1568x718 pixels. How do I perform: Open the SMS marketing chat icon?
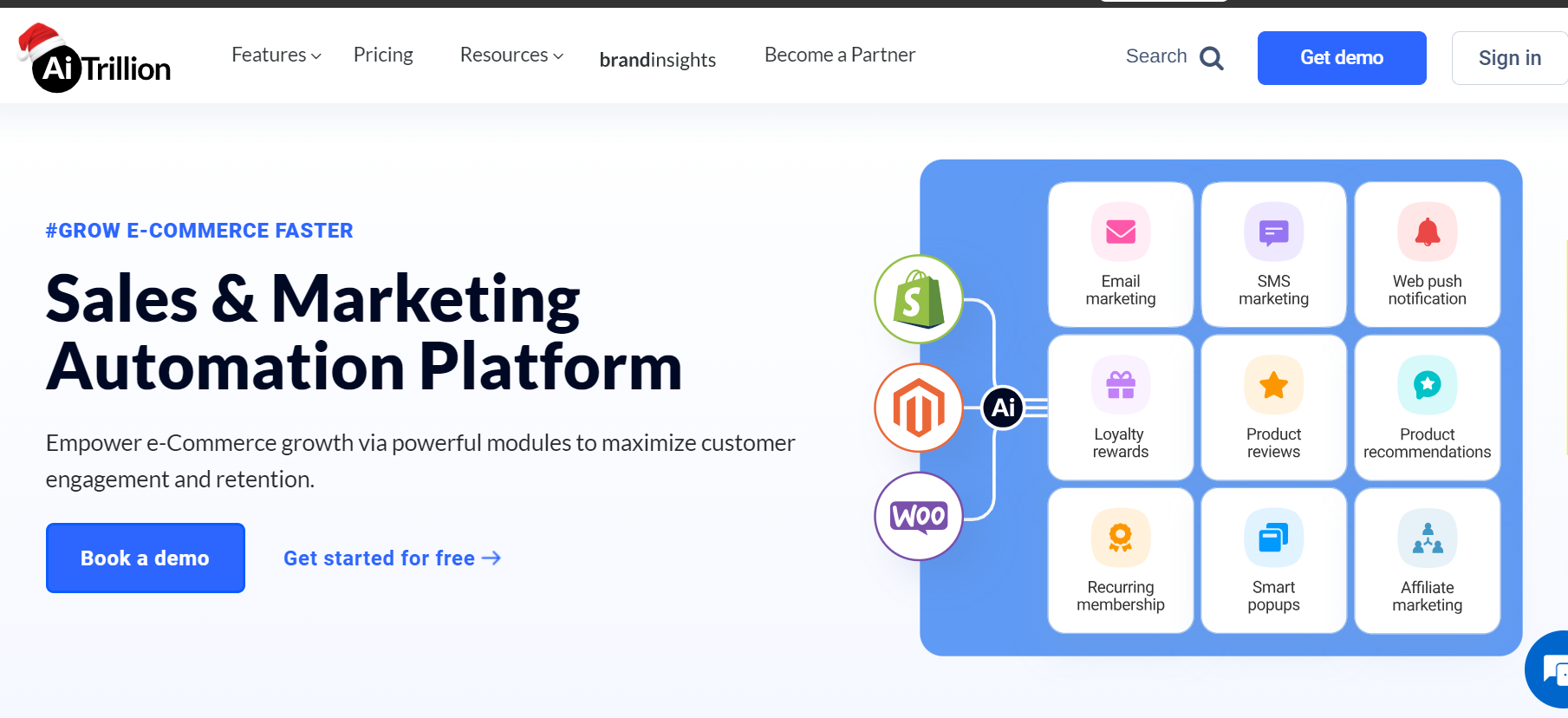pos(1273,232)
